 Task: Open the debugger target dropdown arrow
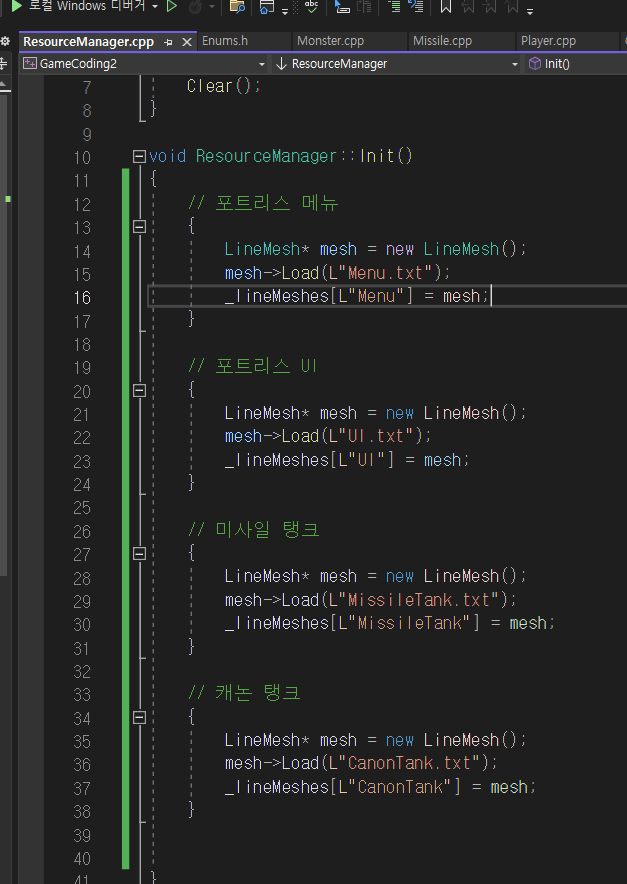(x=154, y=7)
